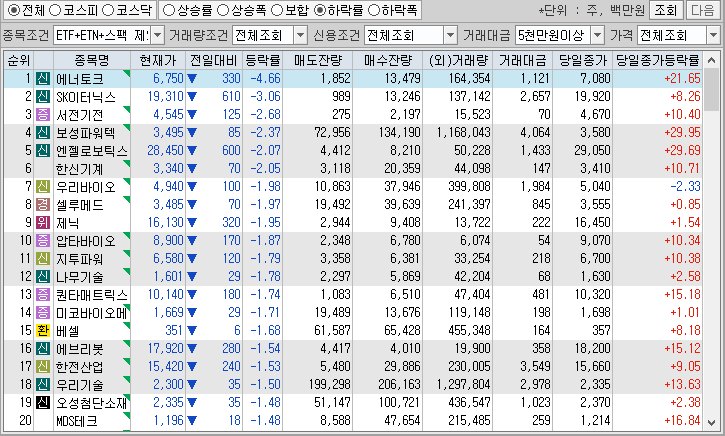
Task: Click the 신 badge icon for 한전산업
Action: pyautogui.click(x=43, y=367)
